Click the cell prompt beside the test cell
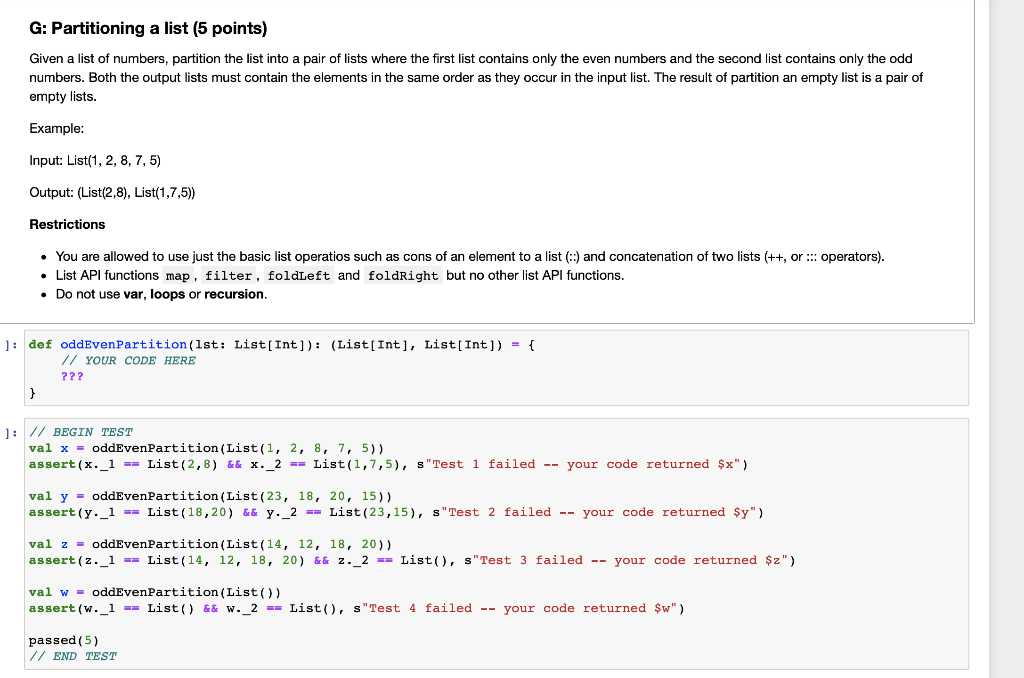Viewport: 1024px width, 678px height. coord(10,431)
